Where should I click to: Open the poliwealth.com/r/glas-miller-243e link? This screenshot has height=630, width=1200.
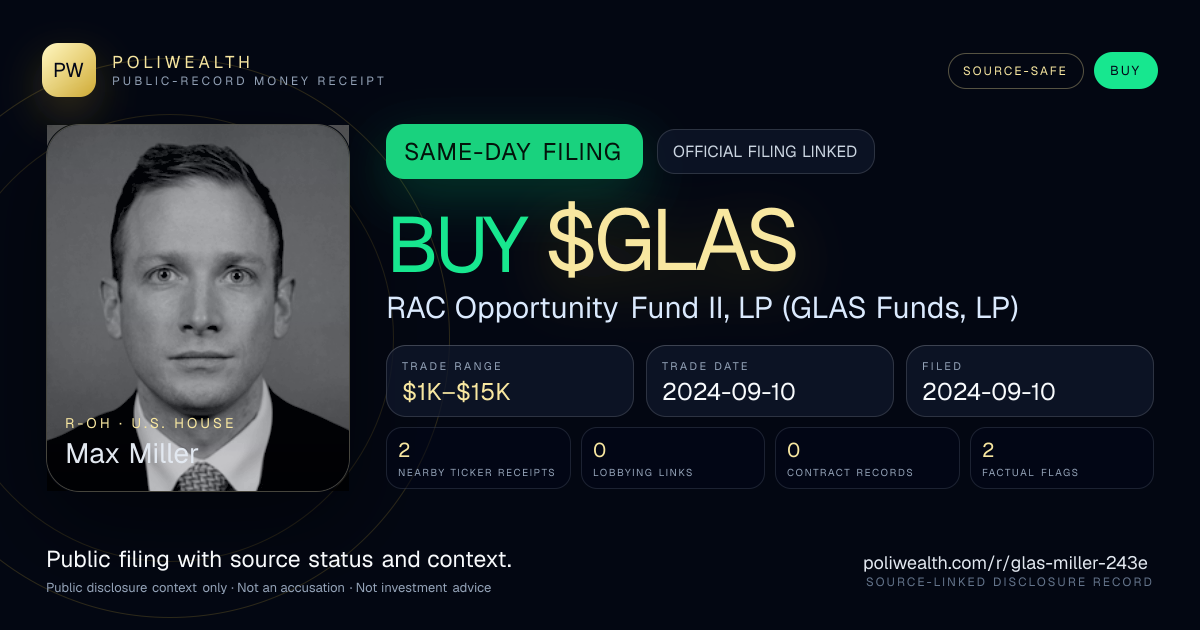1007,563
